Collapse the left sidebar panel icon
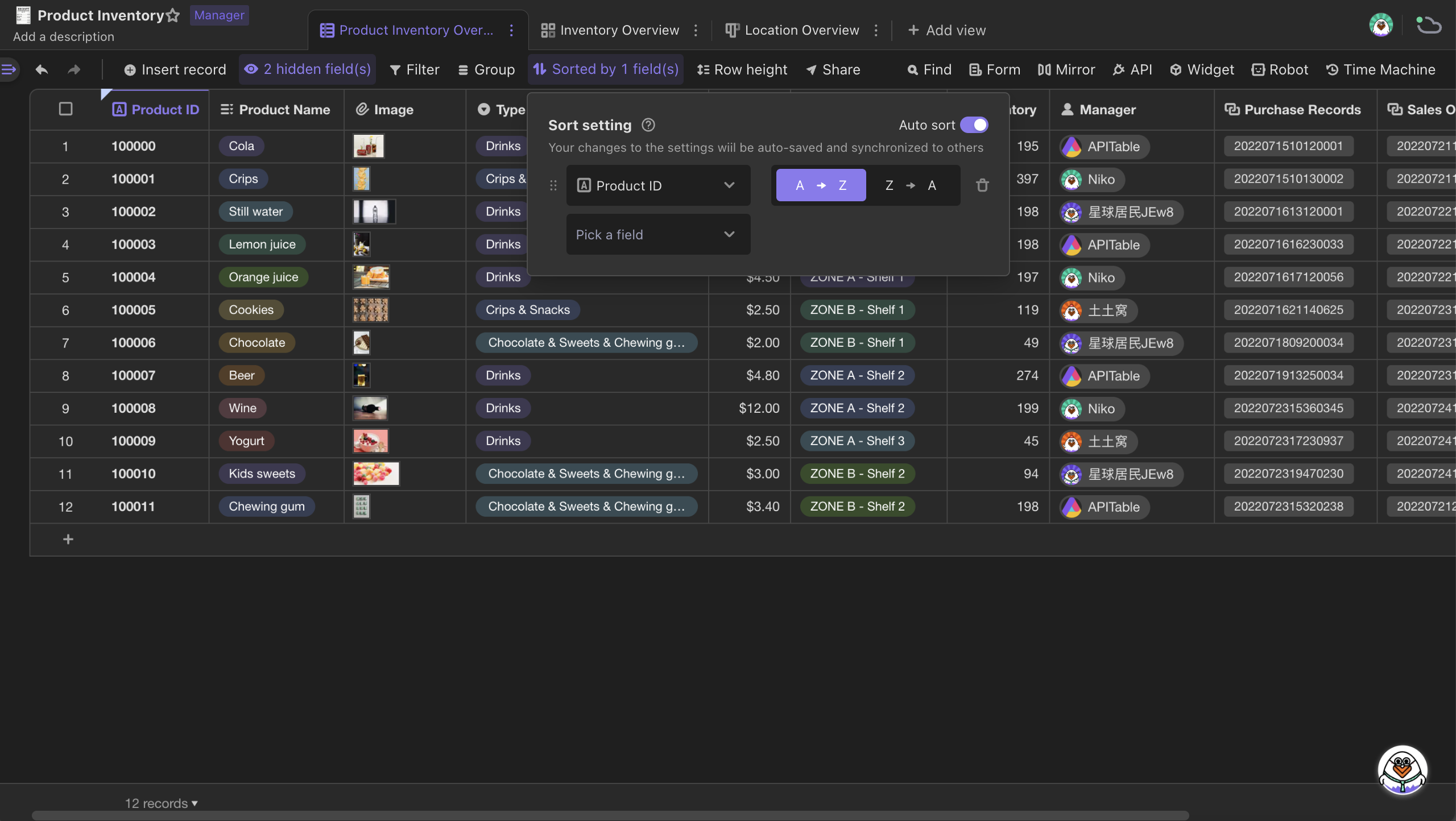Viewport: 1456px width, 821px height. pyautogui.click(x=9, y=69)
